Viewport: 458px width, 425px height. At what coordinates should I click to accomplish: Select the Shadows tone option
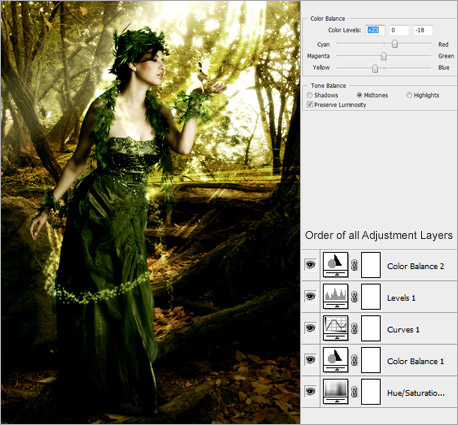pos(309,95)
